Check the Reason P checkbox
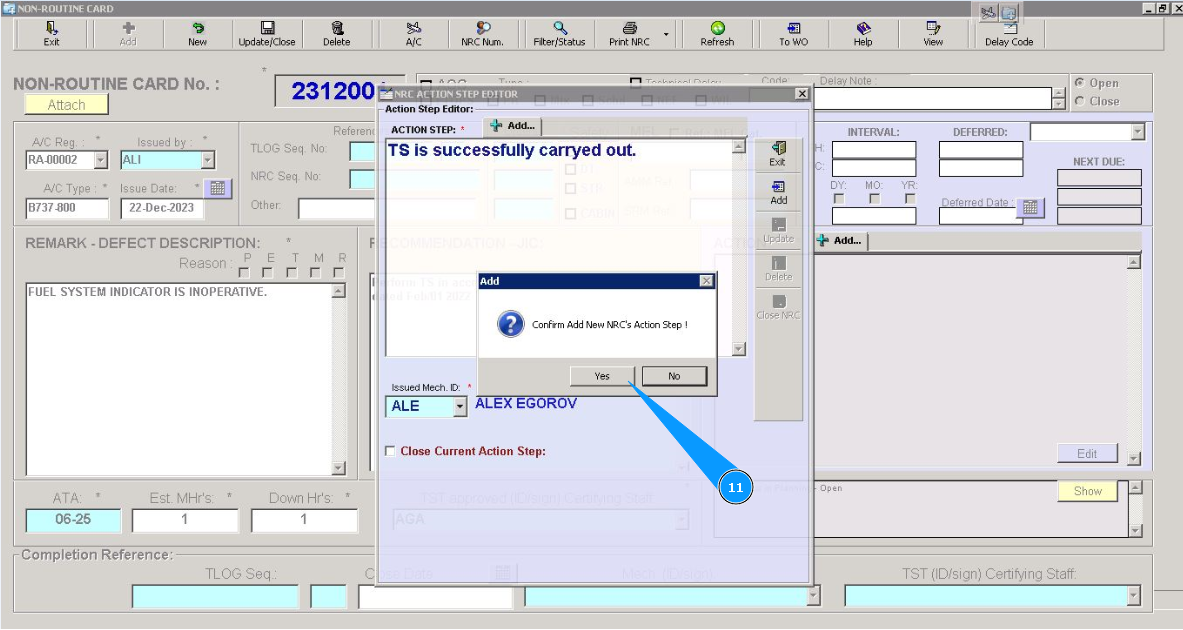 (x=244, y=272)
